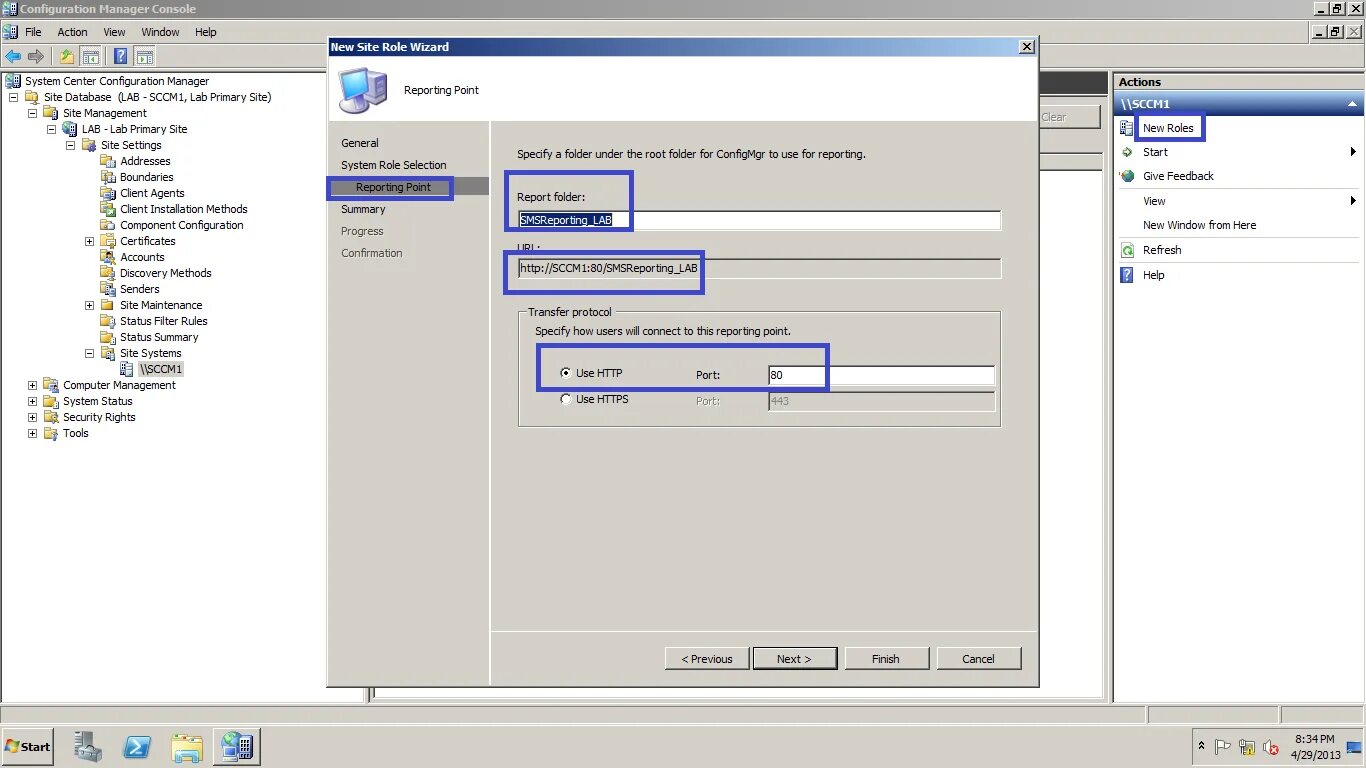
Task: Collapse the Site Database node
Action: point(13,97)
